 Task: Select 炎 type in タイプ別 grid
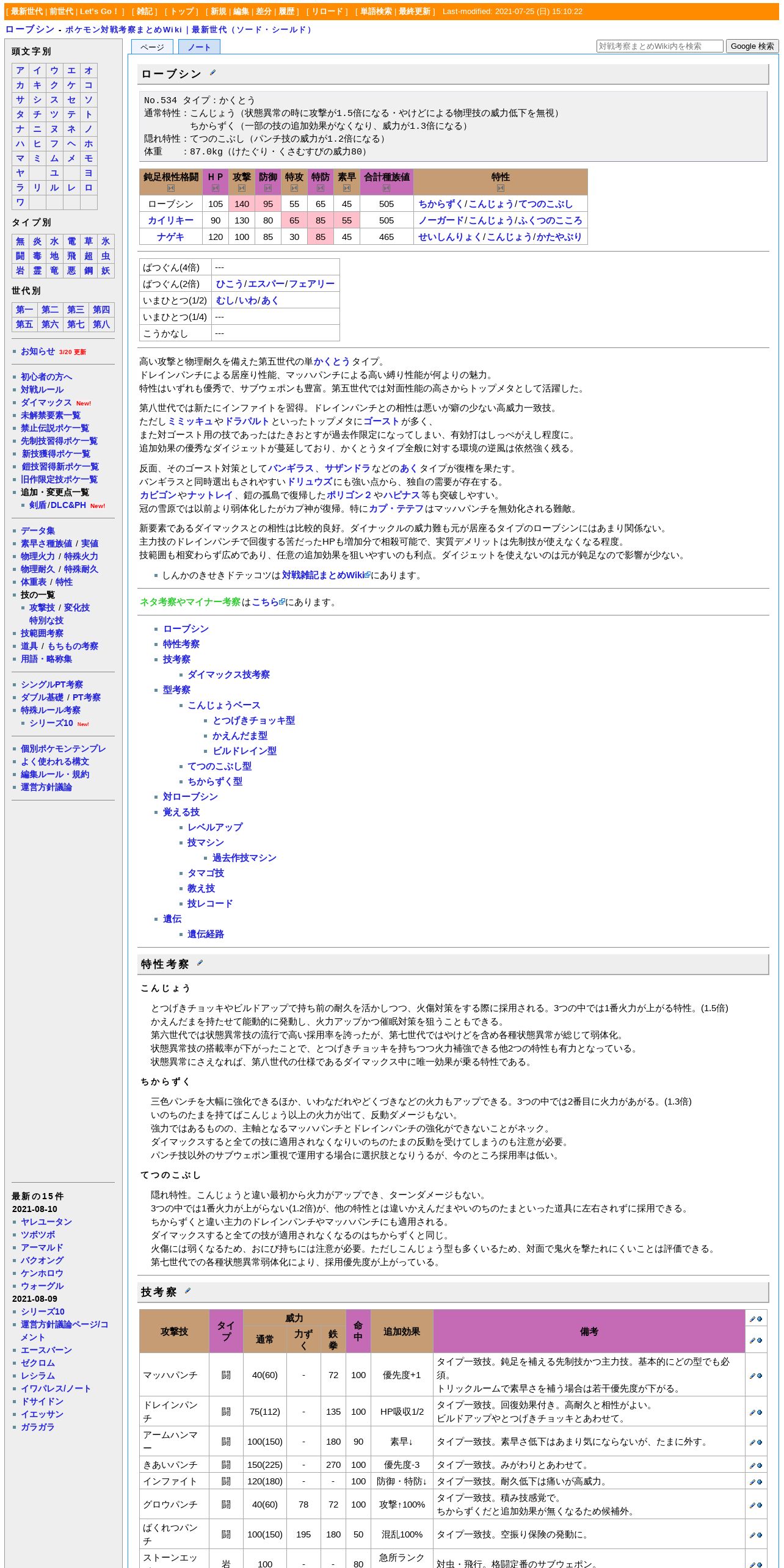coord(37,241)
